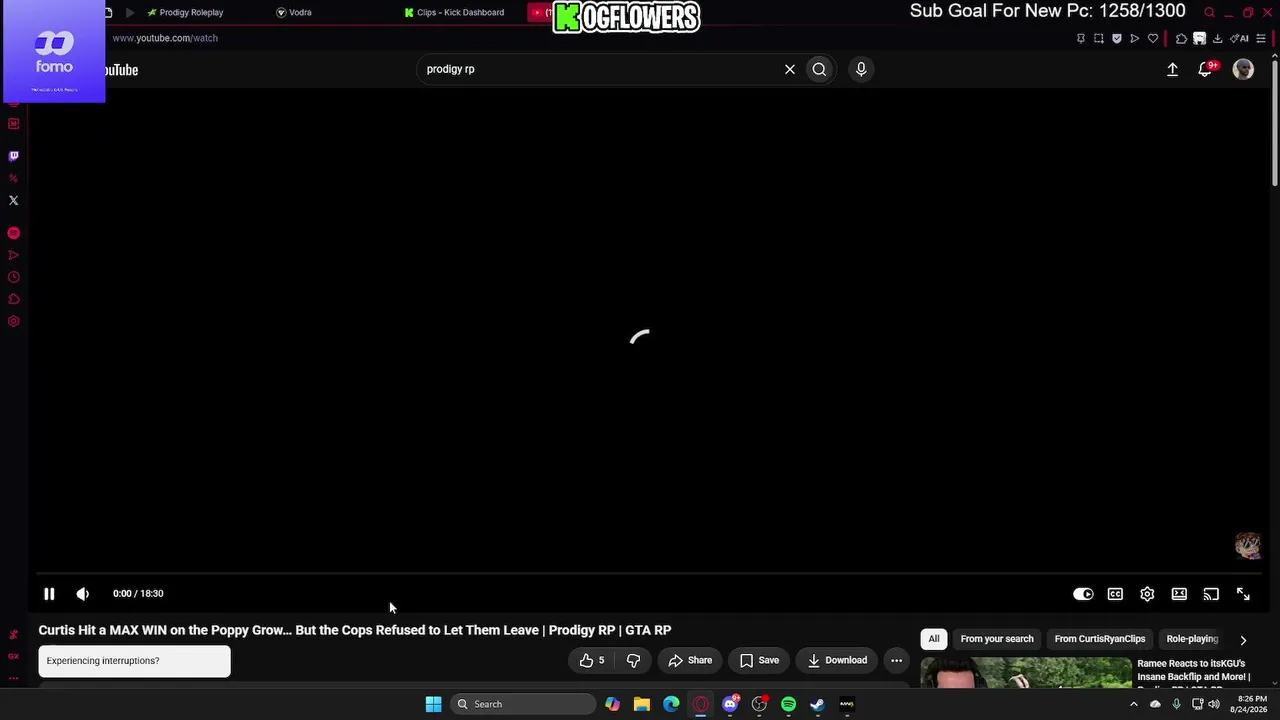1280x720 pixels.
Task: Open the browser extensions menu
Action: point(1181,39)
